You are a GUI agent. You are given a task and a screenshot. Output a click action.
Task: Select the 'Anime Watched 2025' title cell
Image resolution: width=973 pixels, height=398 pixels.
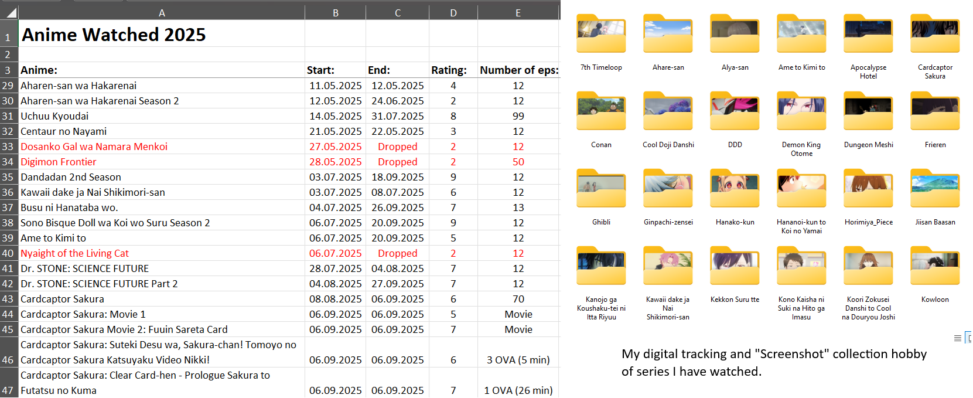tap(161, 34)
